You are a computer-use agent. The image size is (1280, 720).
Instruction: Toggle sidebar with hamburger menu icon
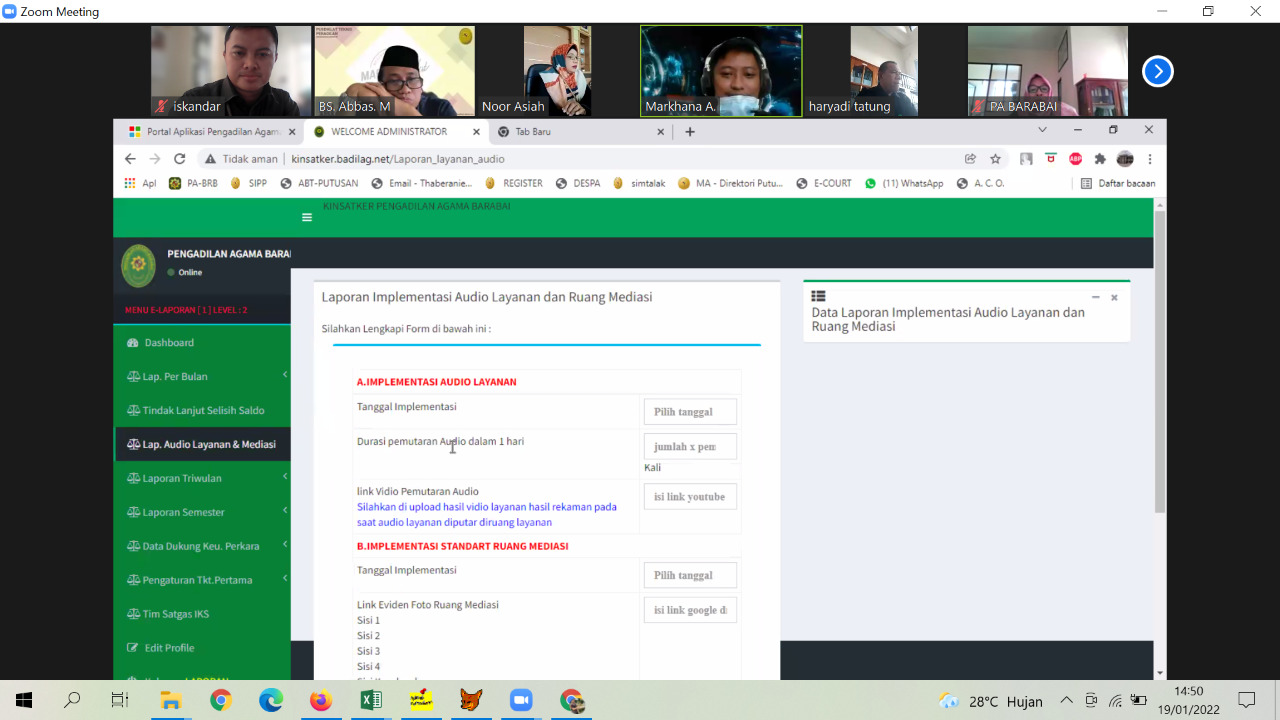tap(307, 217)
